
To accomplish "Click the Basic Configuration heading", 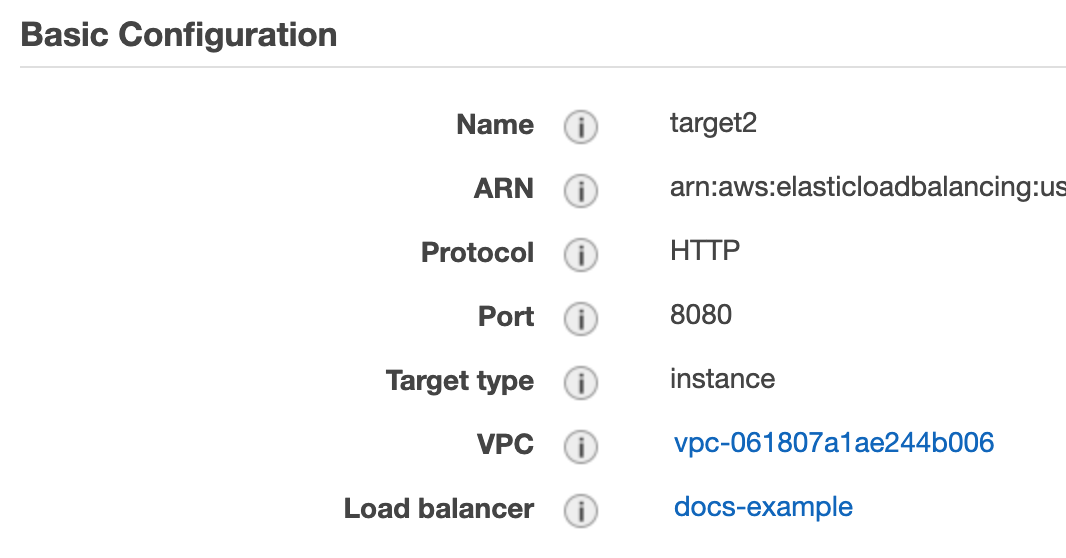I will [179, 36].
